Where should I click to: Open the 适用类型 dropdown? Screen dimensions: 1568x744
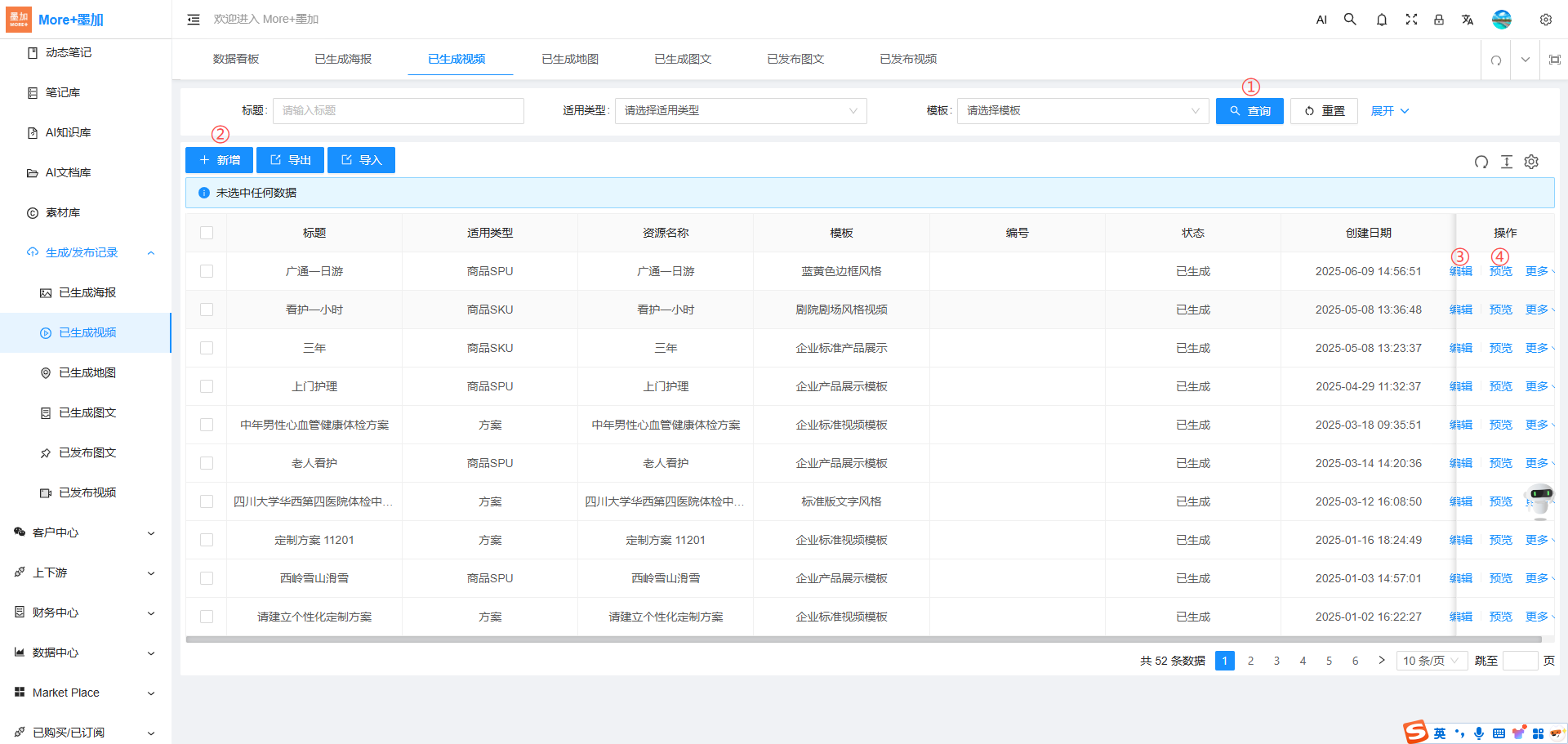point(740,111)
